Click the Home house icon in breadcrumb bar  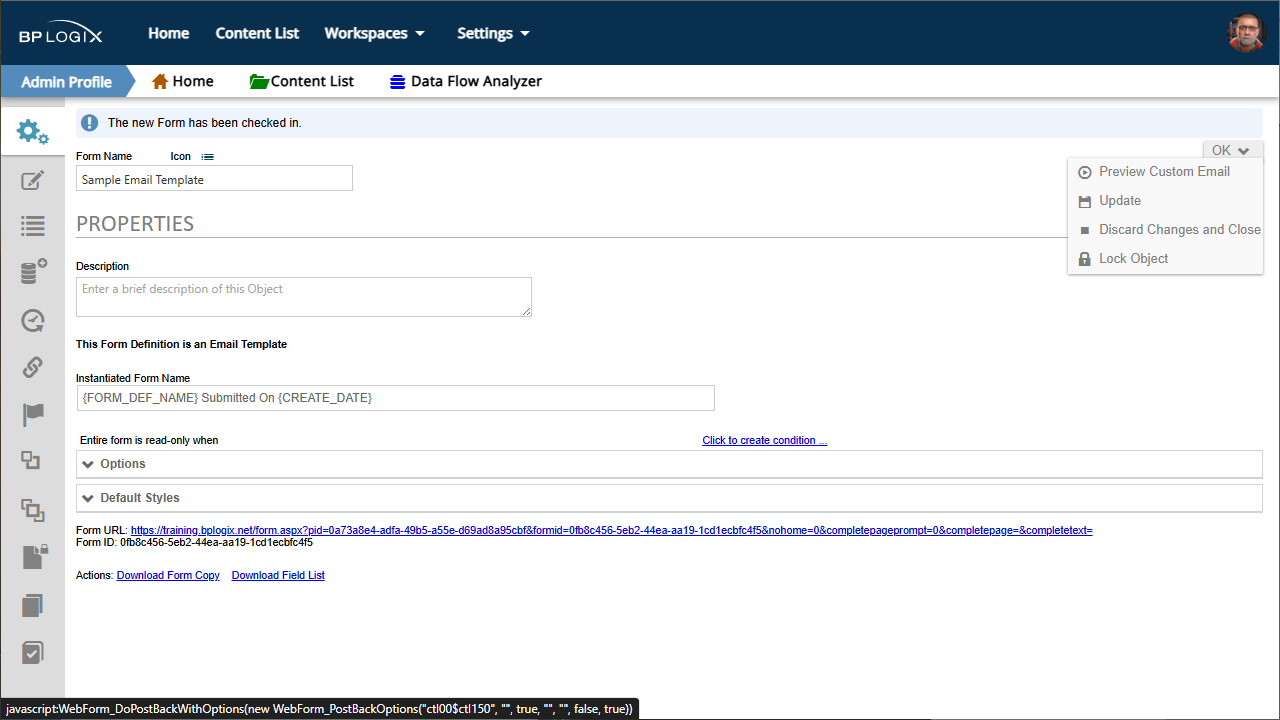(160, 81)
